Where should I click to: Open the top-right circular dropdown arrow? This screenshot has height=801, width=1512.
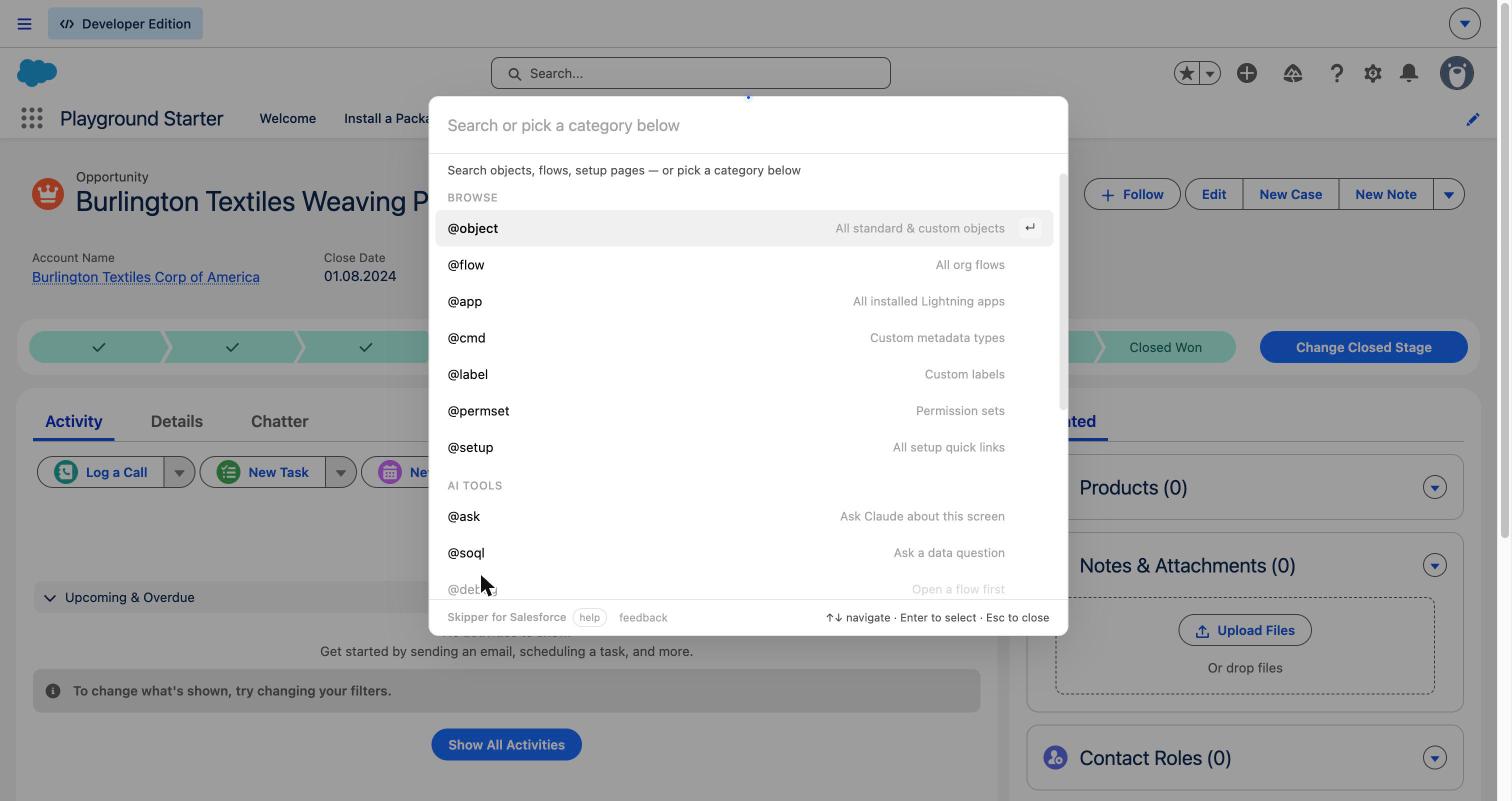(x=1465, y=23)
